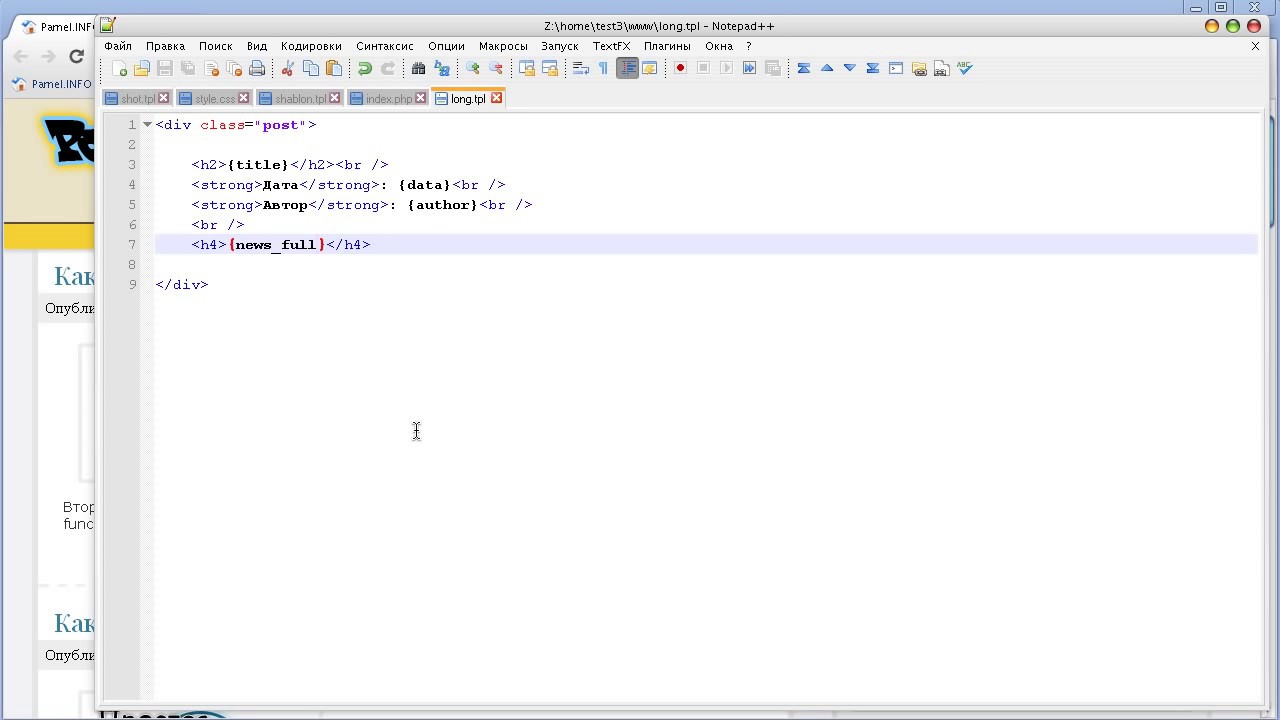Image resolution: width=1280 pixels, height=720 pixels.
Task: Open Find with binoculars icon
Action: click(419, 68)
